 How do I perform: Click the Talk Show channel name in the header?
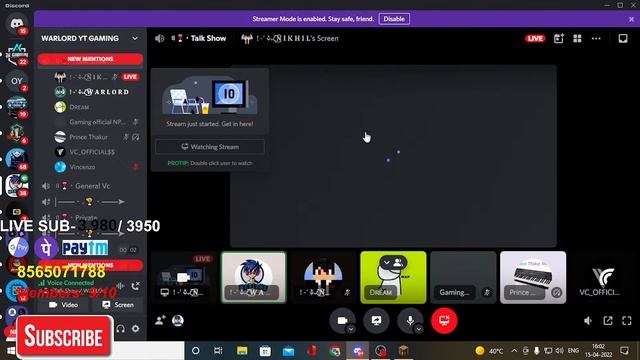[x=208, y=38]
